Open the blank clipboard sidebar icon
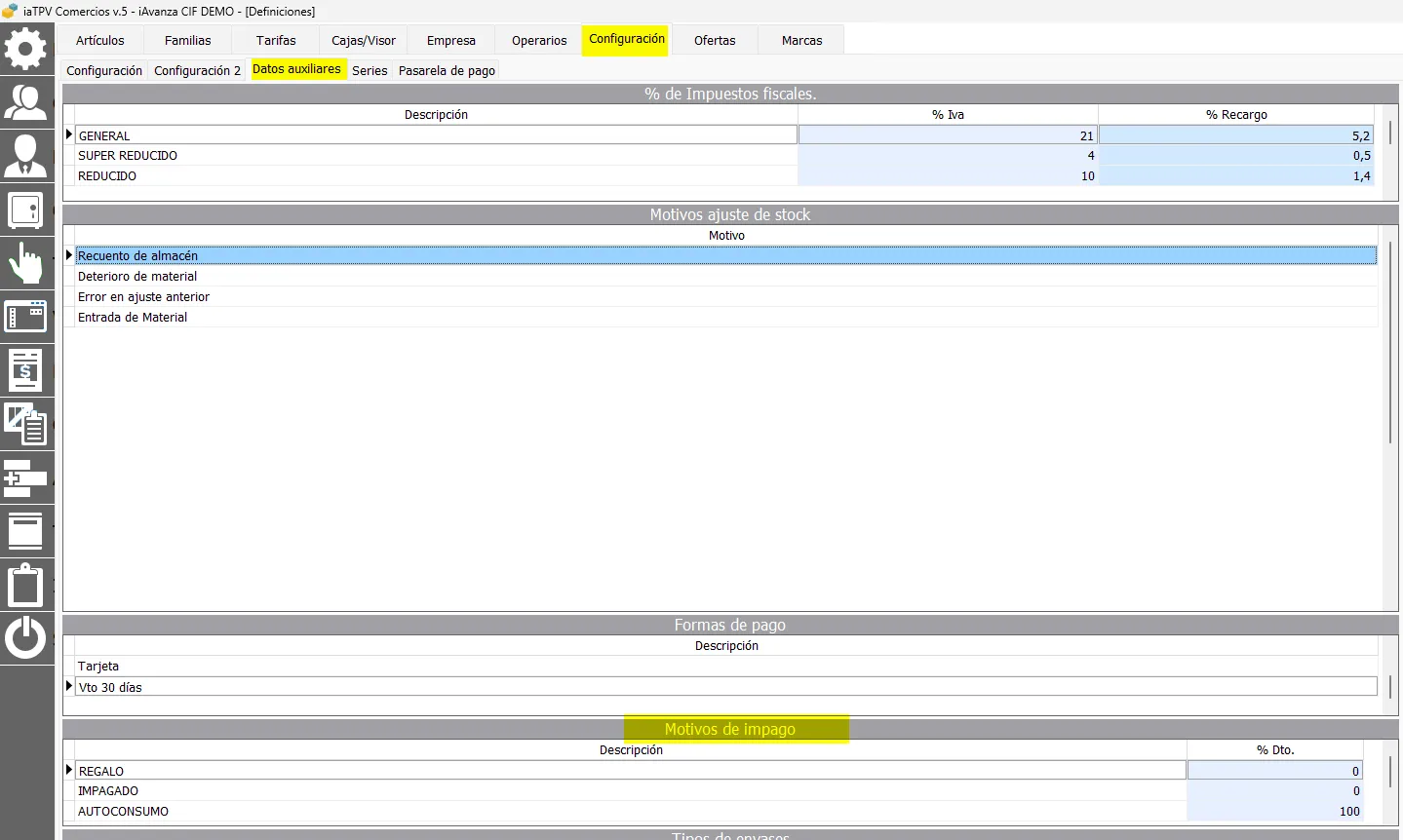The height and width of the screenshot is (840, 1403). click(x=26, y=585)
